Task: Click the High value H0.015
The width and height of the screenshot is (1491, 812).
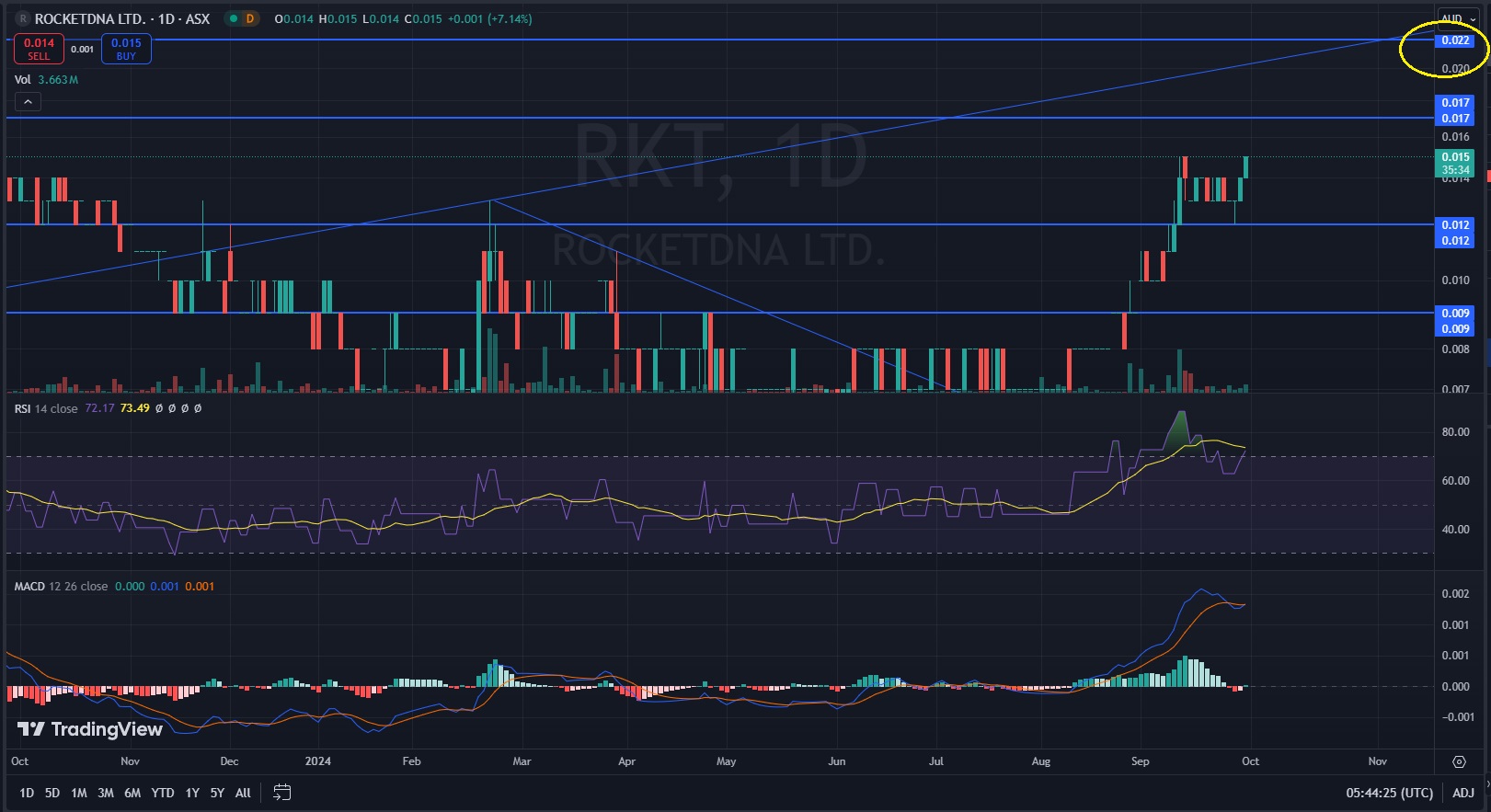Action: coord(338,18)
